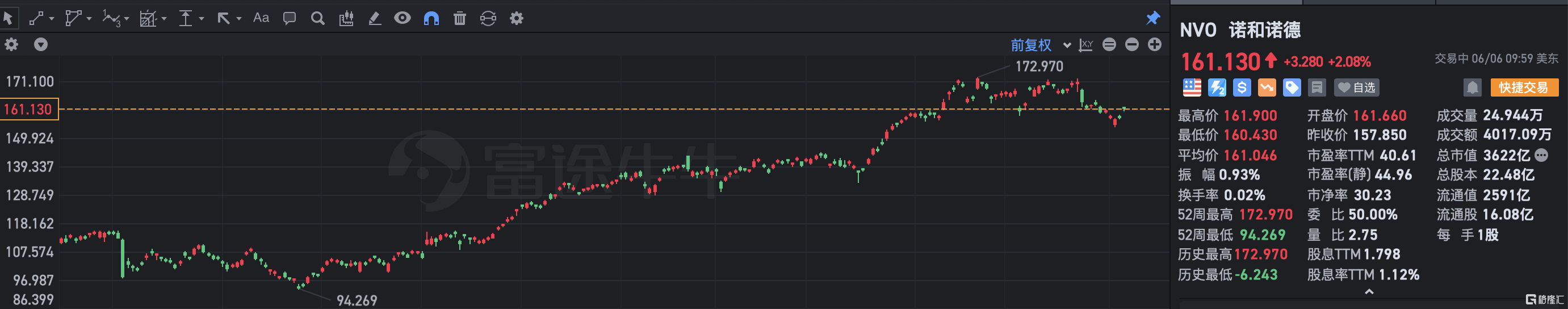Click the 161.130 price label on axis

click(29, 110)
